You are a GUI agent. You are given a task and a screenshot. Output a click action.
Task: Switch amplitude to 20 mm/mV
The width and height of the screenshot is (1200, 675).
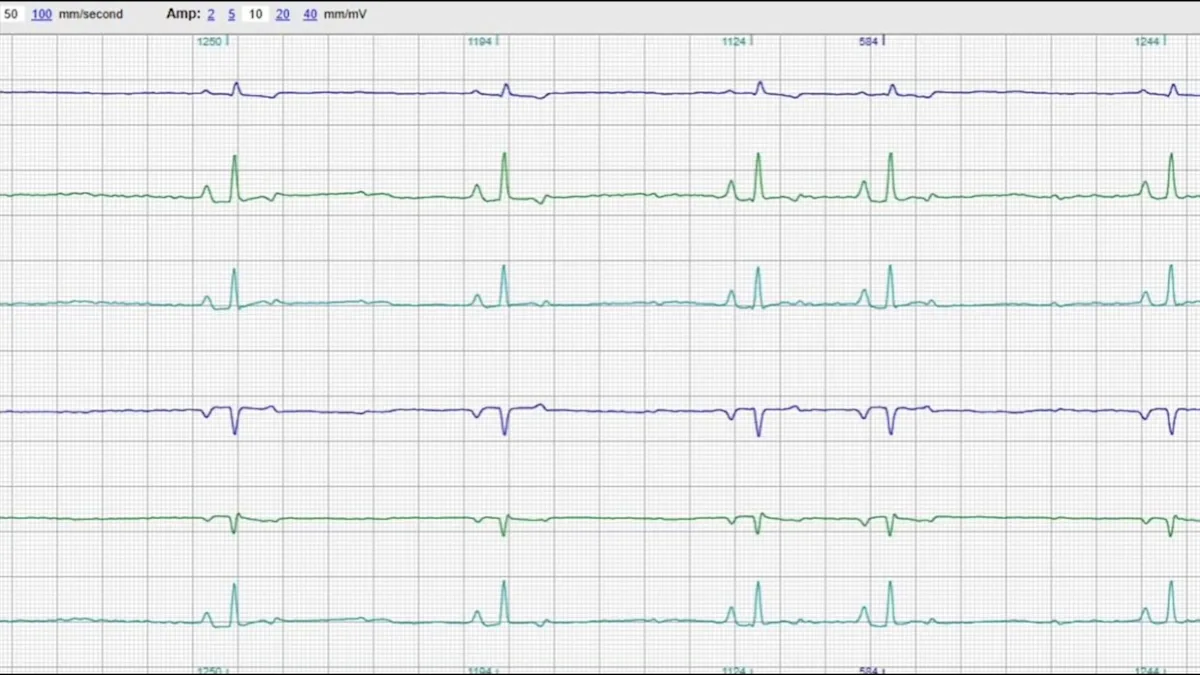283,15
